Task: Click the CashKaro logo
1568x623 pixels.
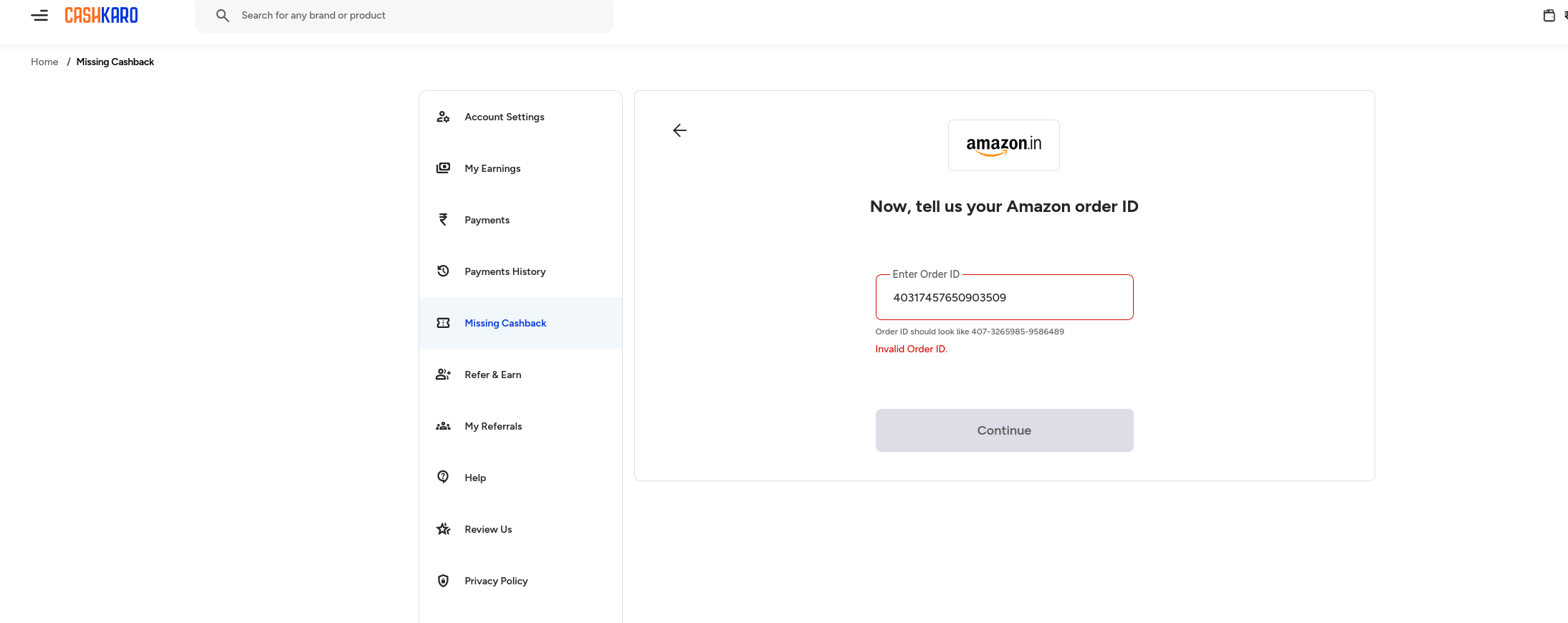Action: coord(101,15)
